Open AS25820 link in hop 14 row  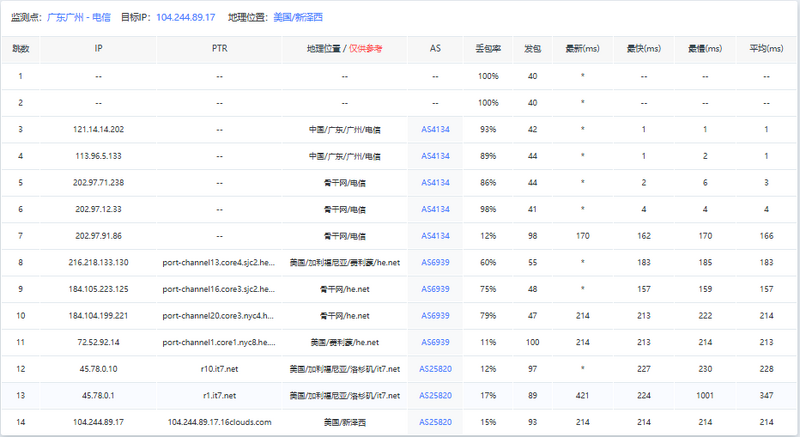pos(435,422)
